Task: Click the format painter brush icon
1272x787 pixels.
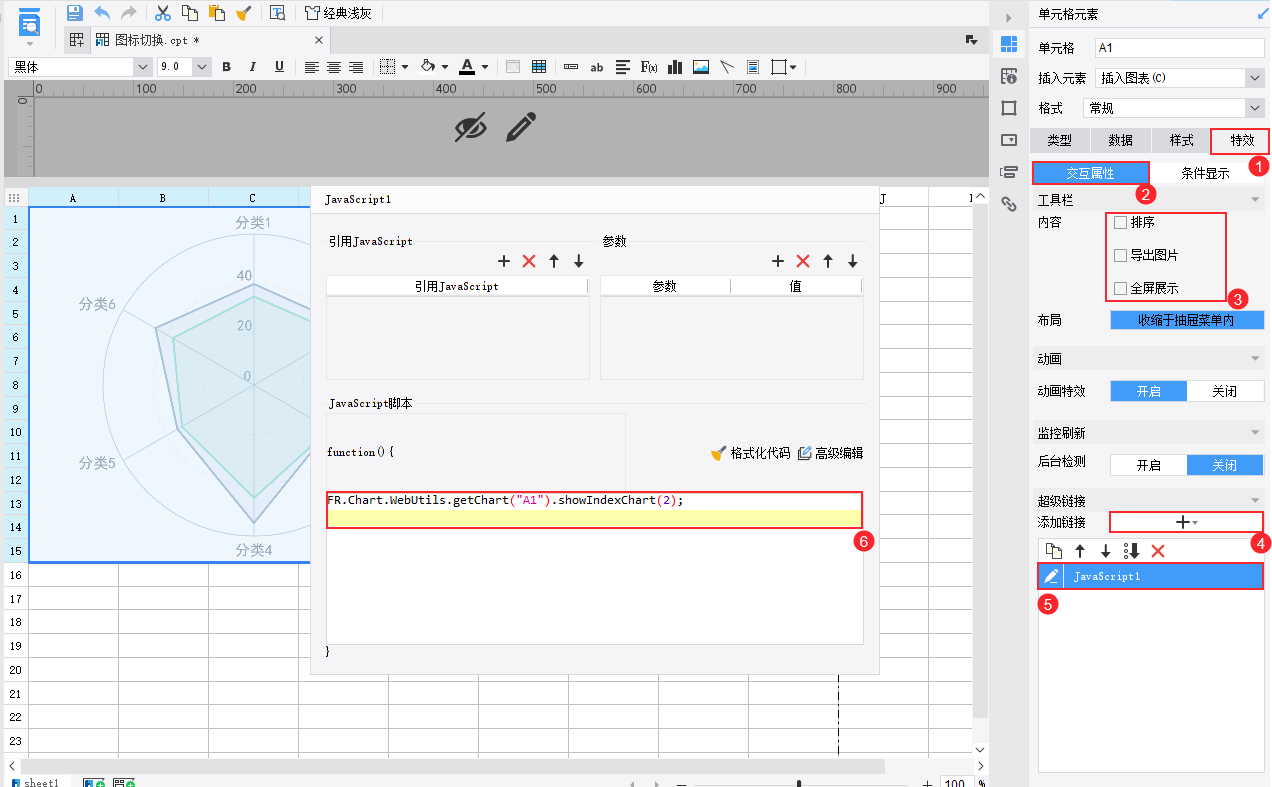Action: 243,13
